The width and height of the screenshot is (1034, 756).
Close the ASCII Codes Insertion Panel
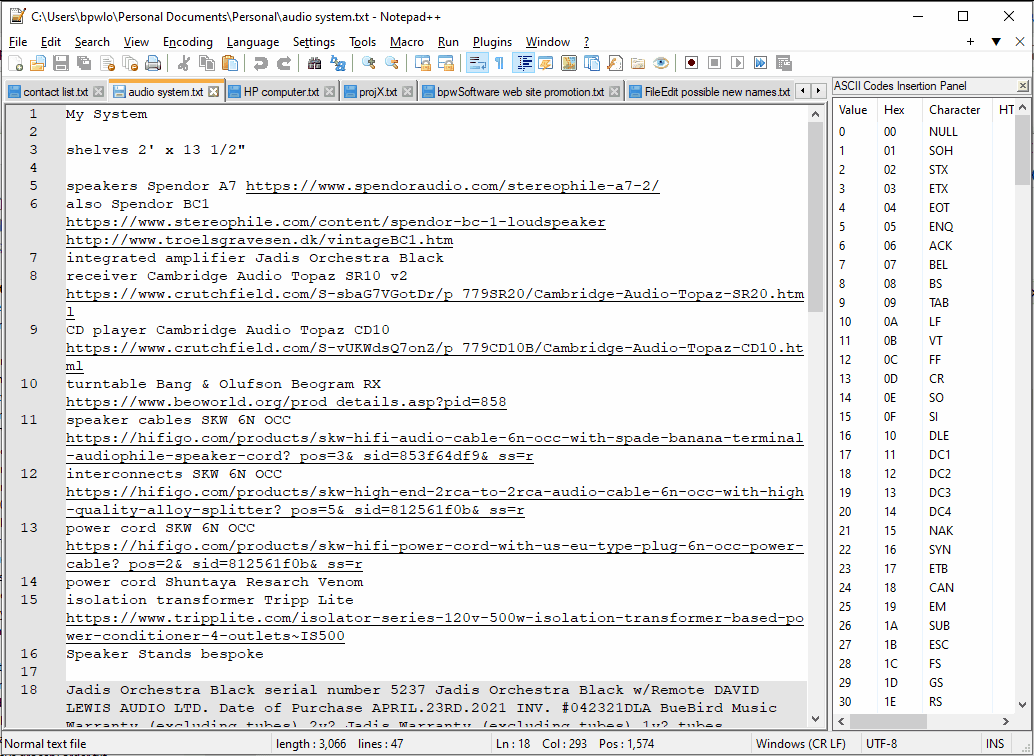(x=1023, y=86)
